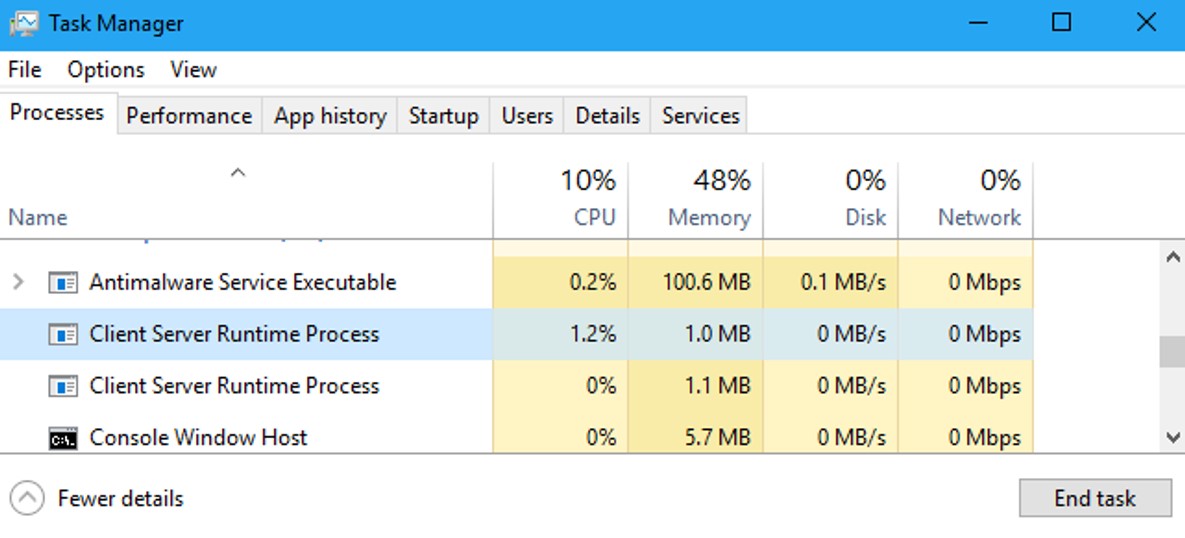Close the Task Manager window
The width and height of the screenshot is (1185, 538).
(1146, 23)
